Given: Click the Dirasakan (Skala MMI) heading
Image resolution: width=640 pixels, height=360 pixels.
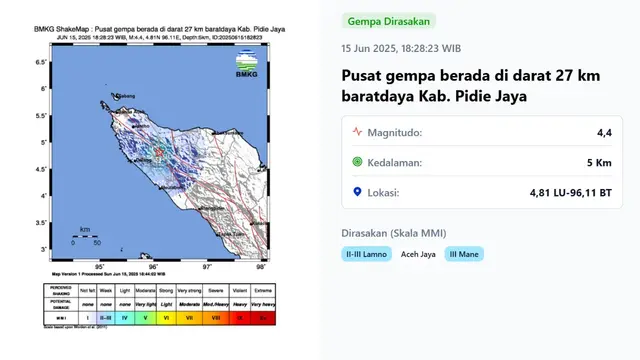Looking at the screenshot, I should click(x=394, y=233).
